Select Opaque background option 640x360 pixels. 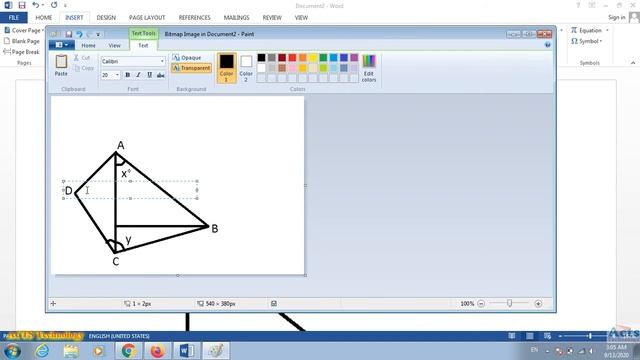187,58
